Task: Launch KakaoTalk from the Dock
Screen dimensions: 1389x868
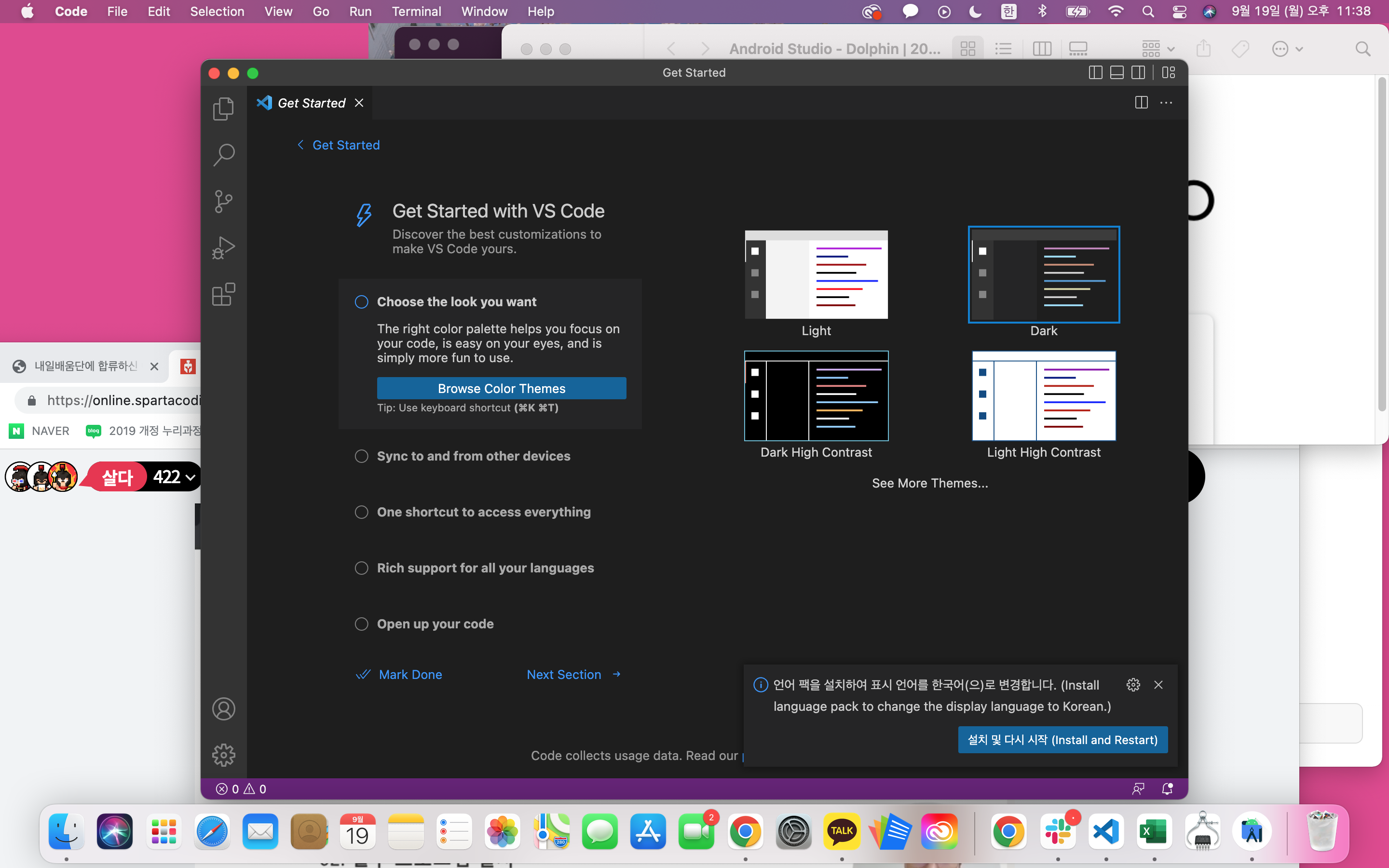Action: coord(842,831)
